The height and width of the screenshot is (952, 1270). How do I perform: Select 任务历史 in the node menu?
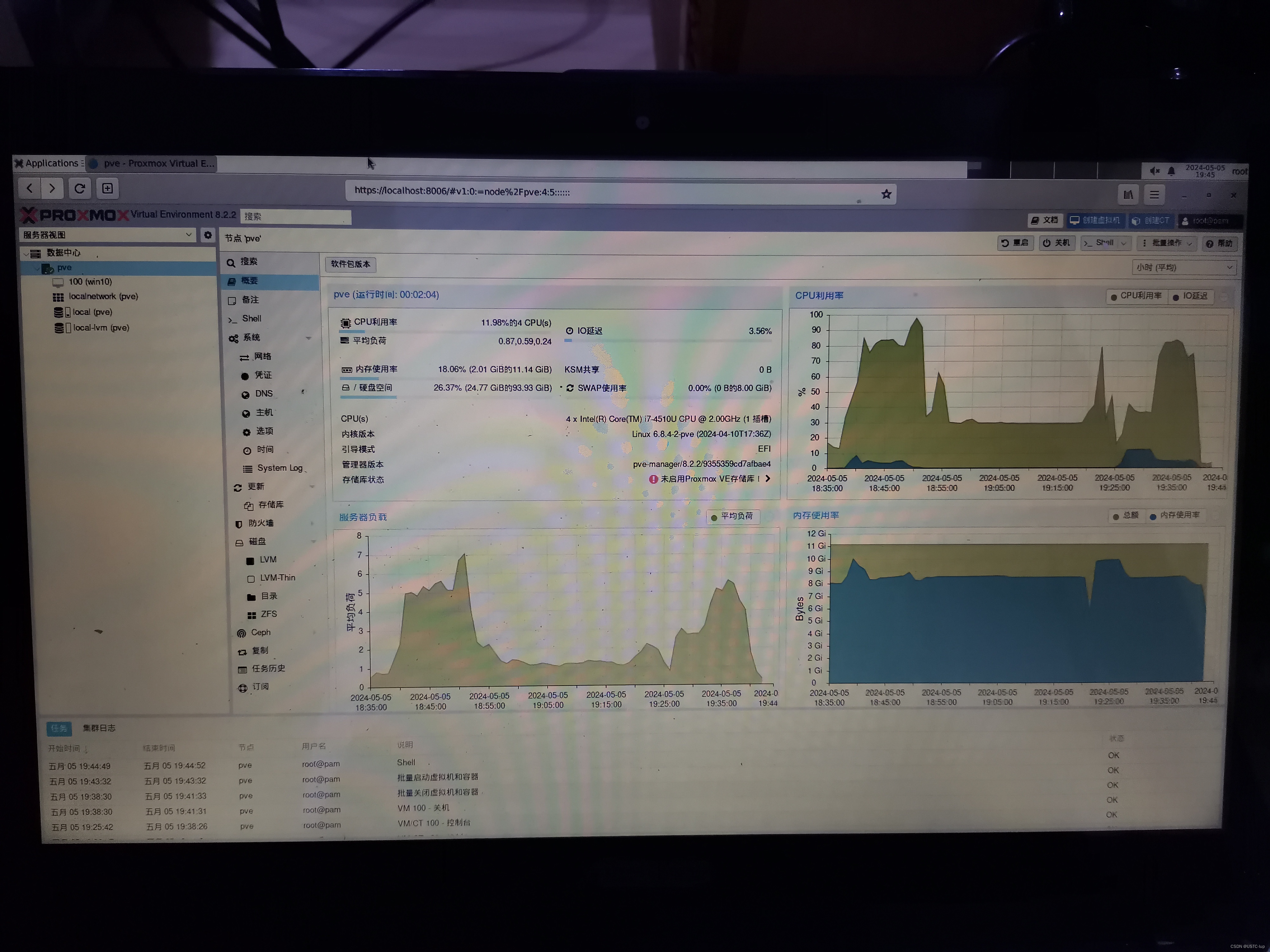point(268,669)
